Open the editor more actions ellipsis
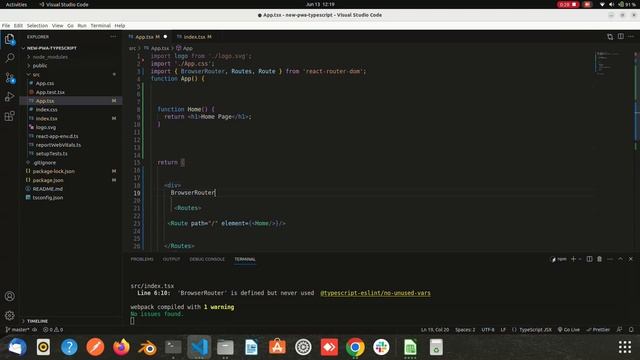 pos(631,36)
